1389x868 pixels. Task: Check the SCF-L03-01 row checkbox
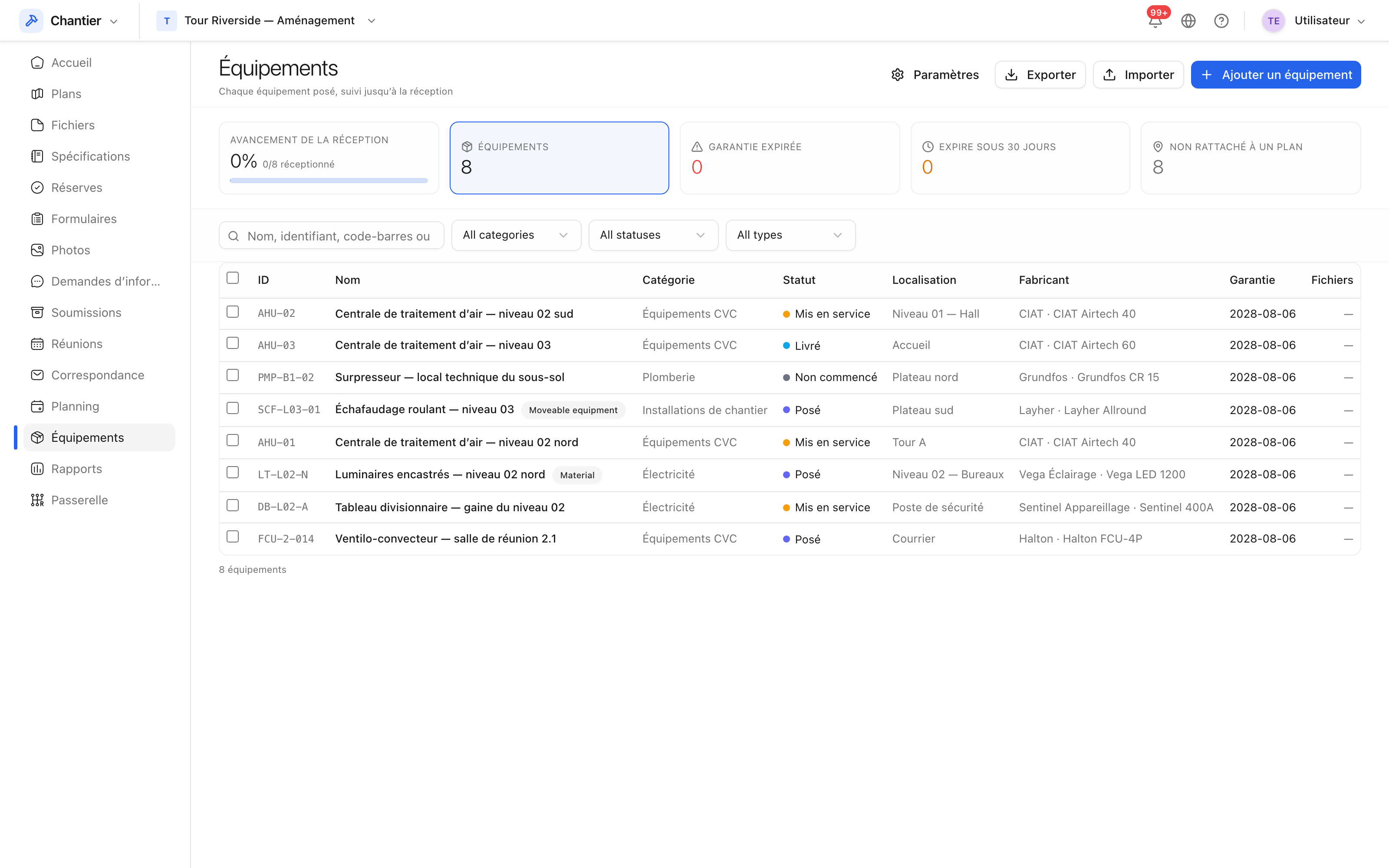[x=233, y=408]
